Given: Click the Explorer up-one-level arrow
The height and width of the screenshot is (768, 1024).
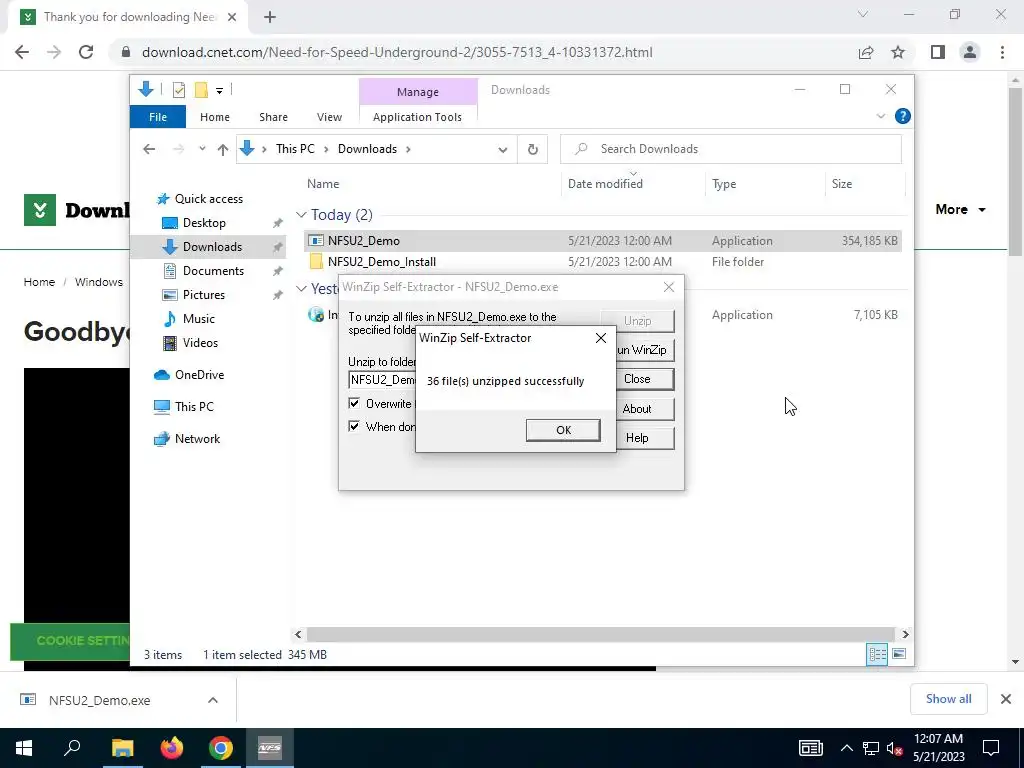Looking at the screenshot, I should pos(223,150).
